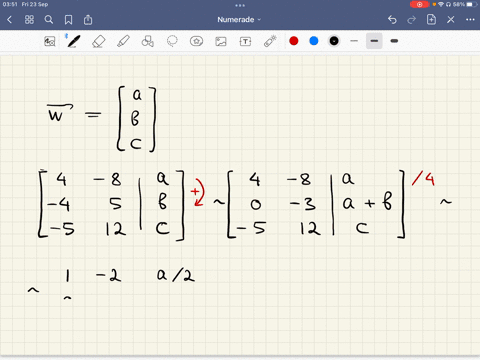Select the thickest stroke width

394,41
